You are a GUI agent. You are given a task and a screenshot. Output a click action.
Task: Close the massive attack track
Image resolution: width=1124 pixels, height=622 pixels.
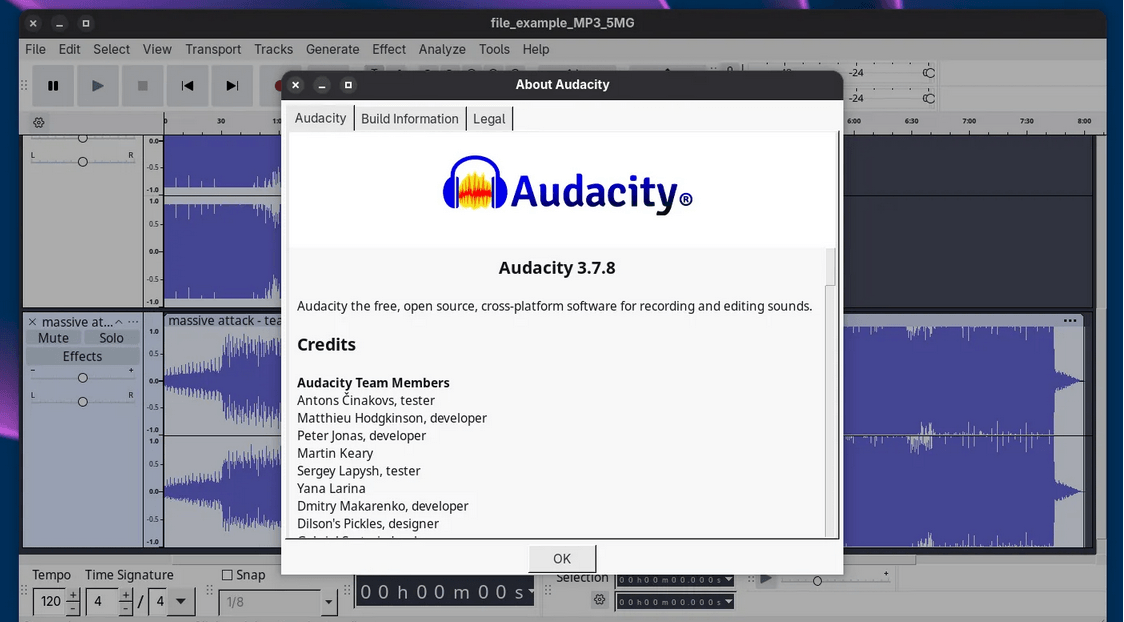[x=32, y=322]
